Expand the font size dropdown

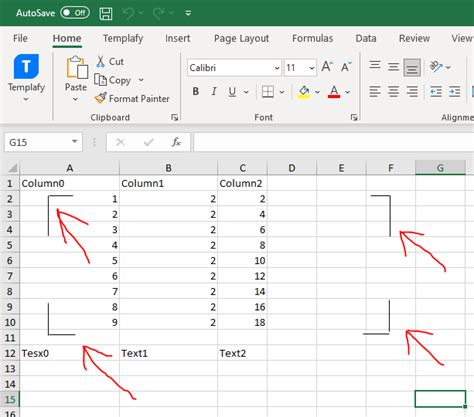[x=312, y=68]
